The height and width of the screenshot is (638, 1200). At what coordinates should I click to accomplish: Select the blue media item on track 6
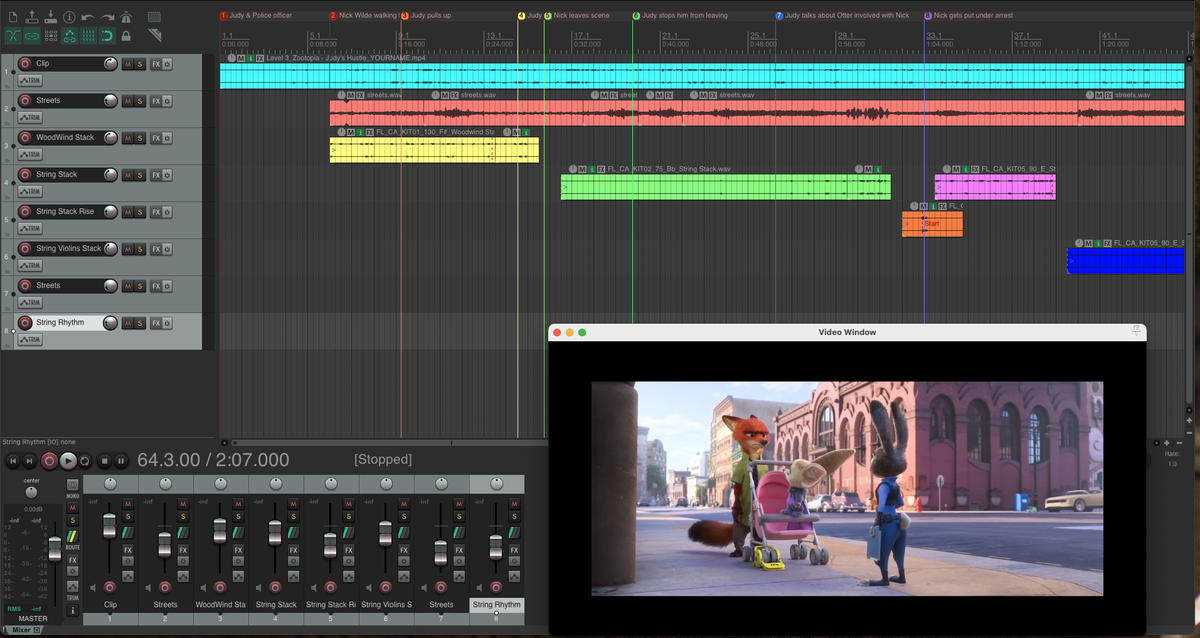pos(1126,261)
